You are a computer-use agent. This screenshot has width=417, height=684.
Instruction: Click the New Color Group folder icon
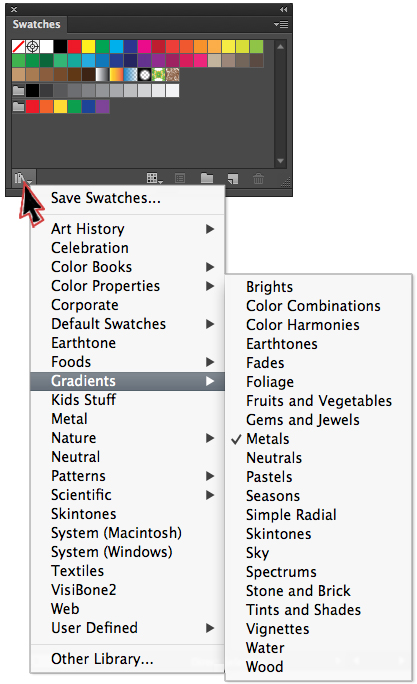point(207,178)
